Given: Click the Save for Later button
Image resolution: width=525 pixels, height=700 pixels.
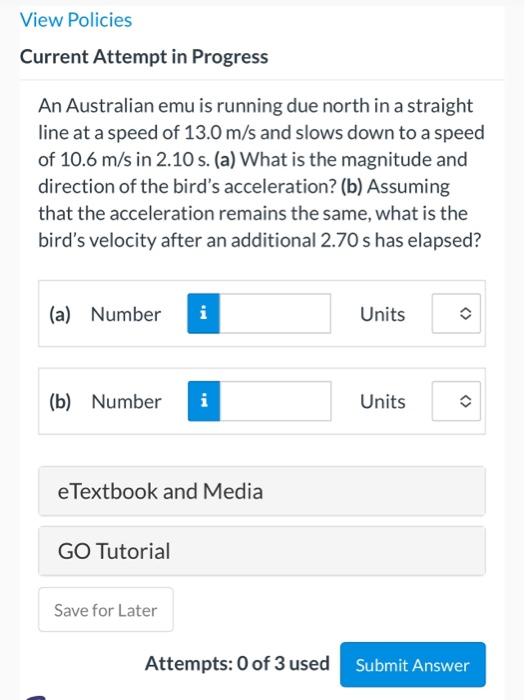Looking at the screenshot, I should (x=106, y=609).
